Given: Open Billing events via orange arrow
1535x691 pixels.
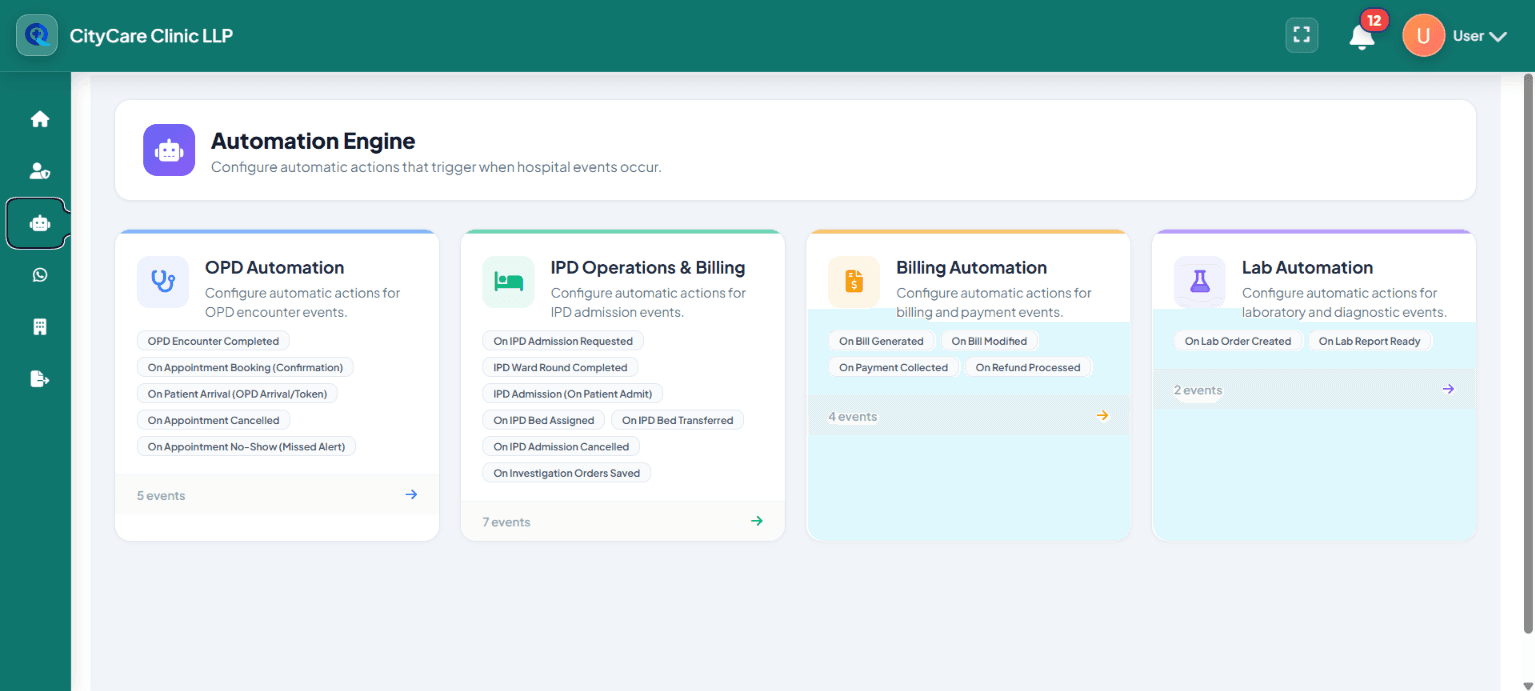Looking at the screenshot, I should pyautogui.click(x=1103, y=416).
